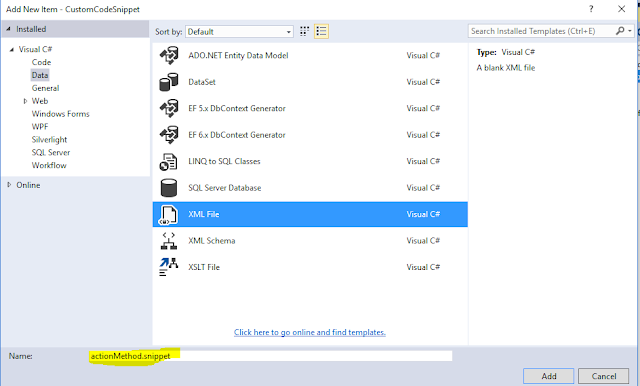Close the Add New Item dialog
This screenshot has width=640, height=386.
621,9
